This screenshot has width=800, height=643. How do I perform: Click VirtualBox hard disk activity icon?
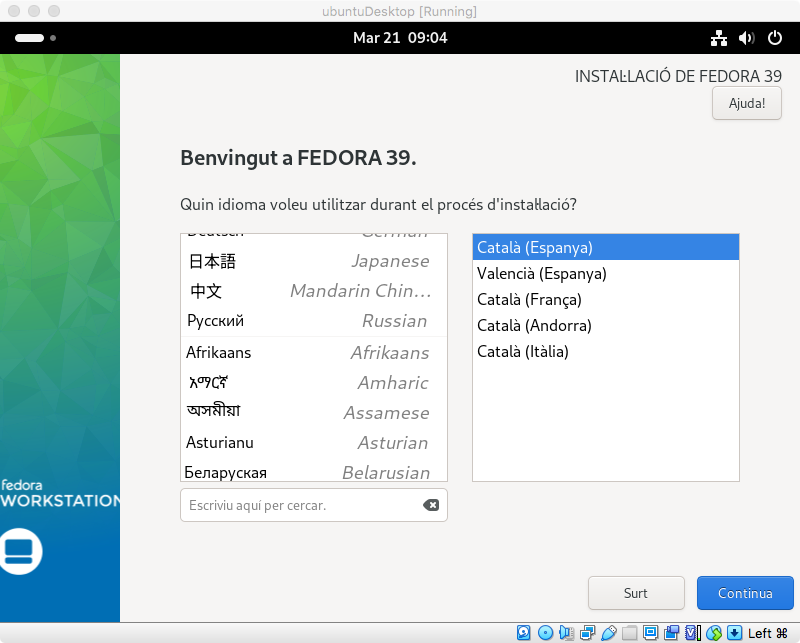(x=523, y=633)
